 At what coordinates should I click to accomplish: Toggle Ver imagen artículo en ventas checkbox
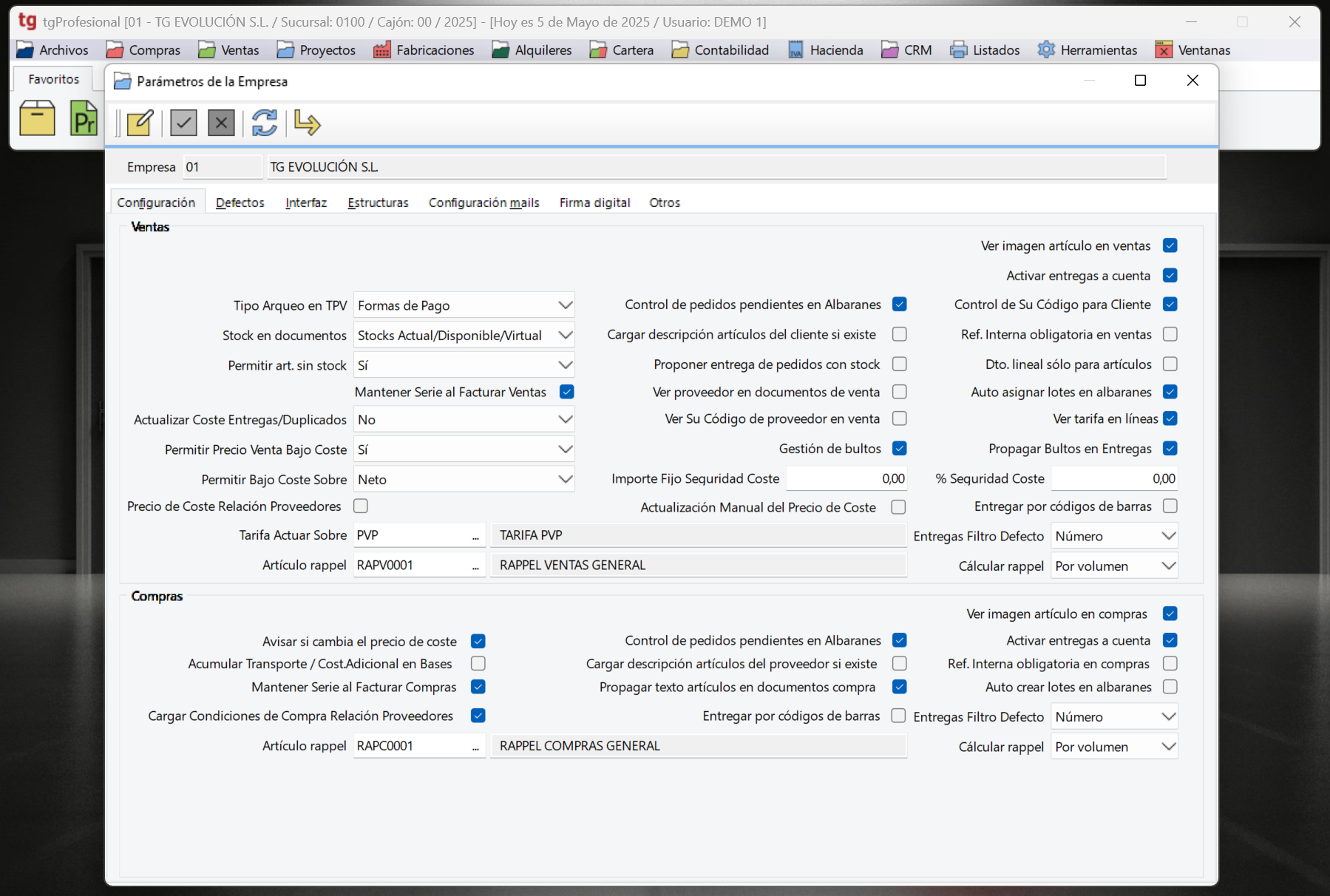click(1170, 245)
